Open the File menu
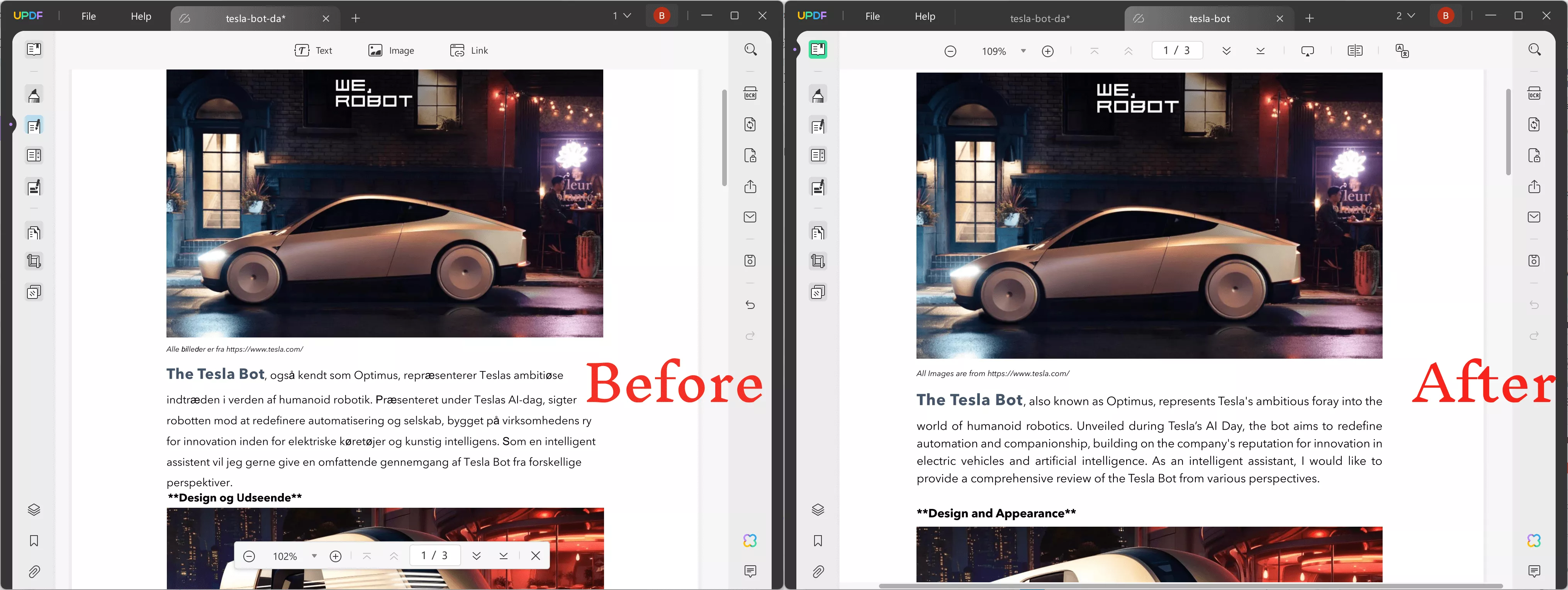The height and width of the screenshot is (590, 1568). [89, 17]
